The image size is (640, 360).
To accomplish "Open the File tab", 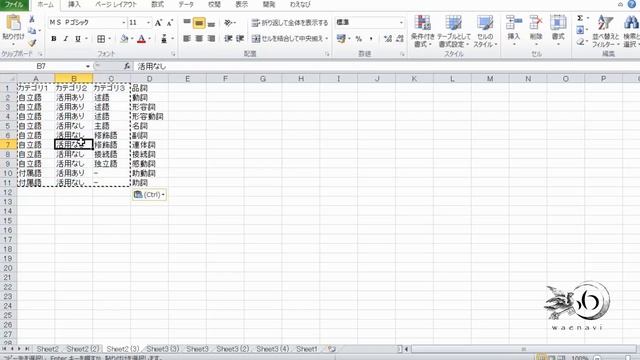I will pos(14,4).
